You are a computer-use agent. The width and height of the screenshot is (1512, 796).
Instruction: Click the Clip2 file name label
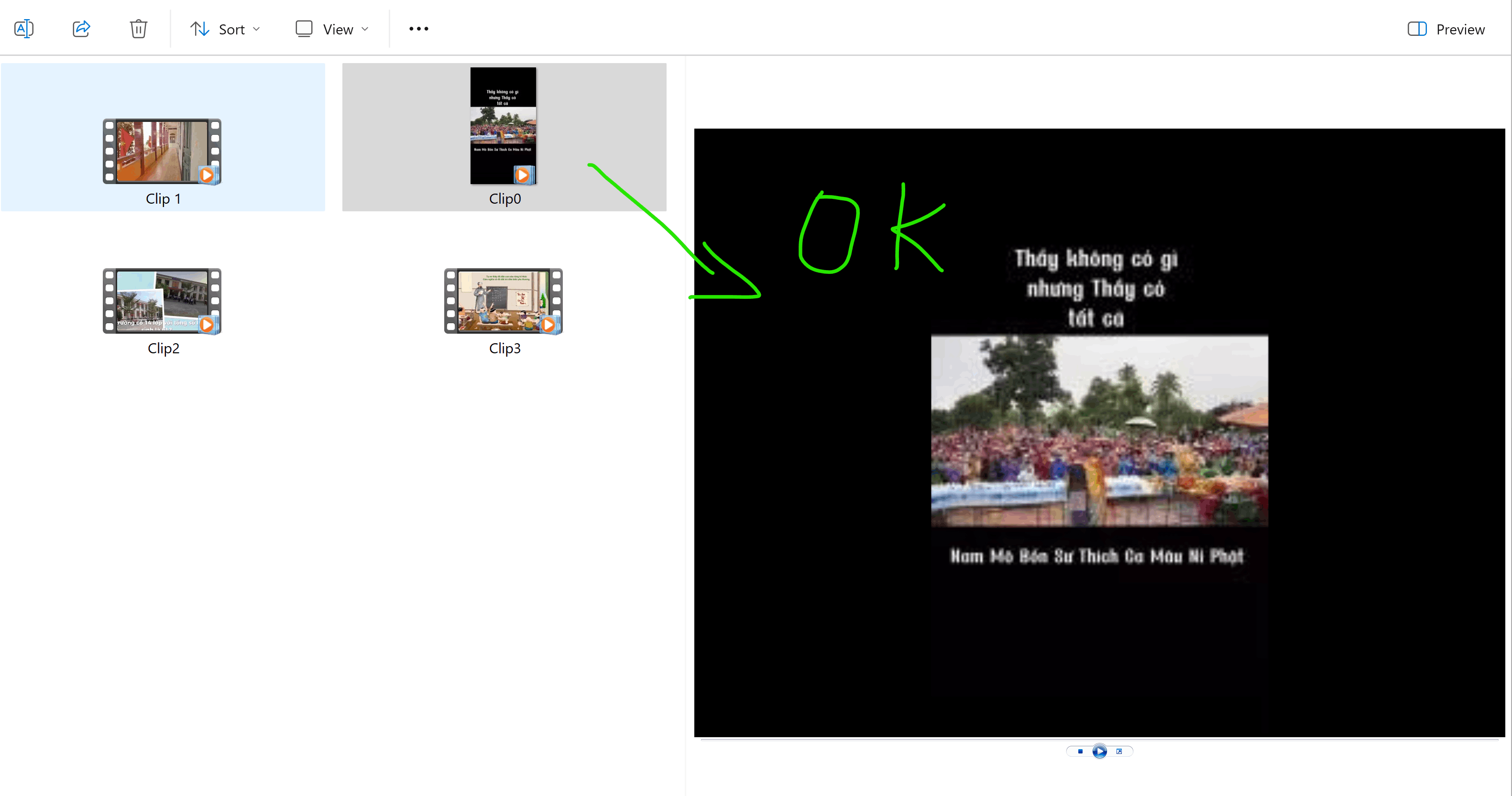(163, 349)
